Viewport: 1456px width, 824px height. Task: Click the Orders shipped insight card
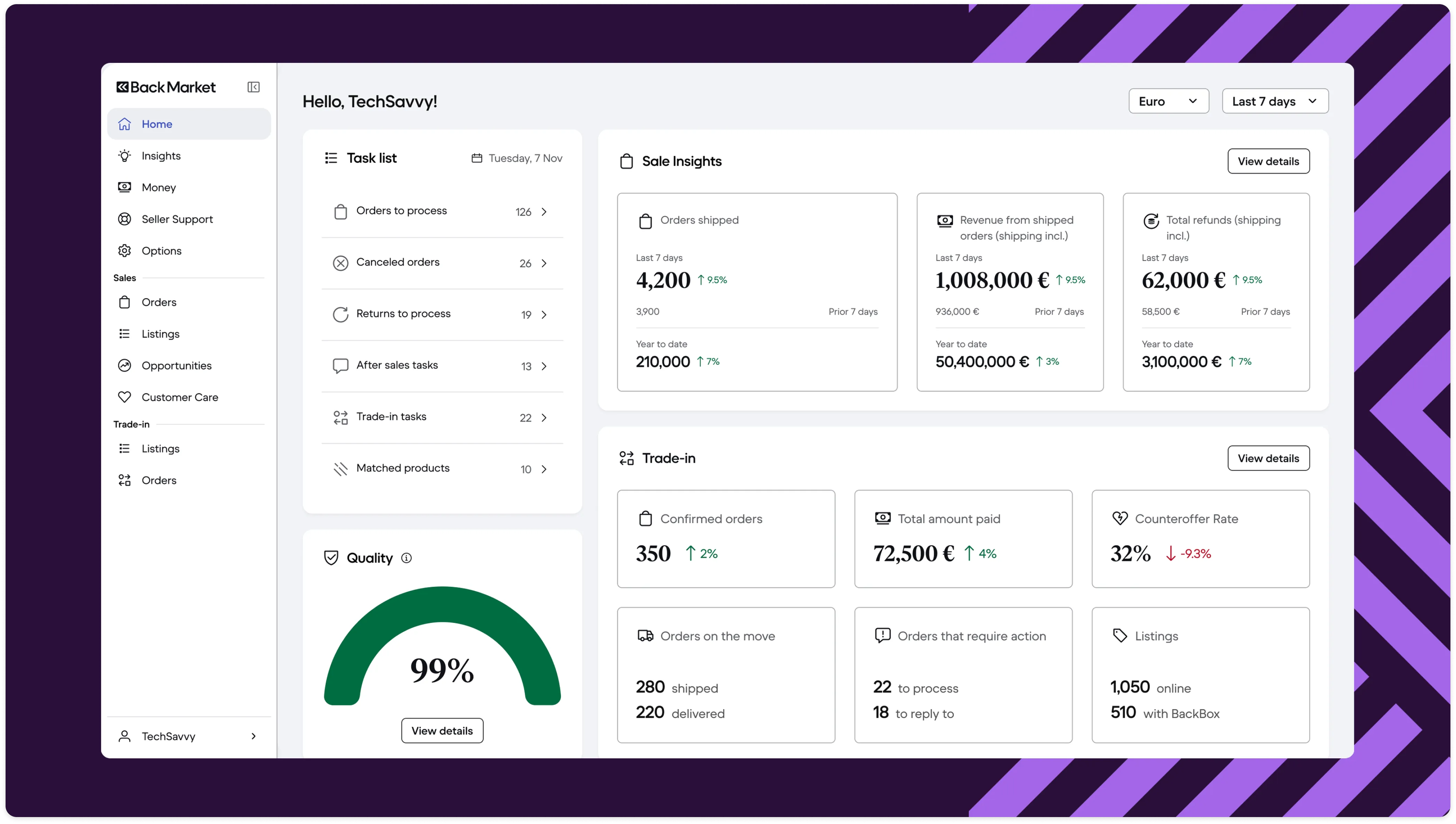757,292
